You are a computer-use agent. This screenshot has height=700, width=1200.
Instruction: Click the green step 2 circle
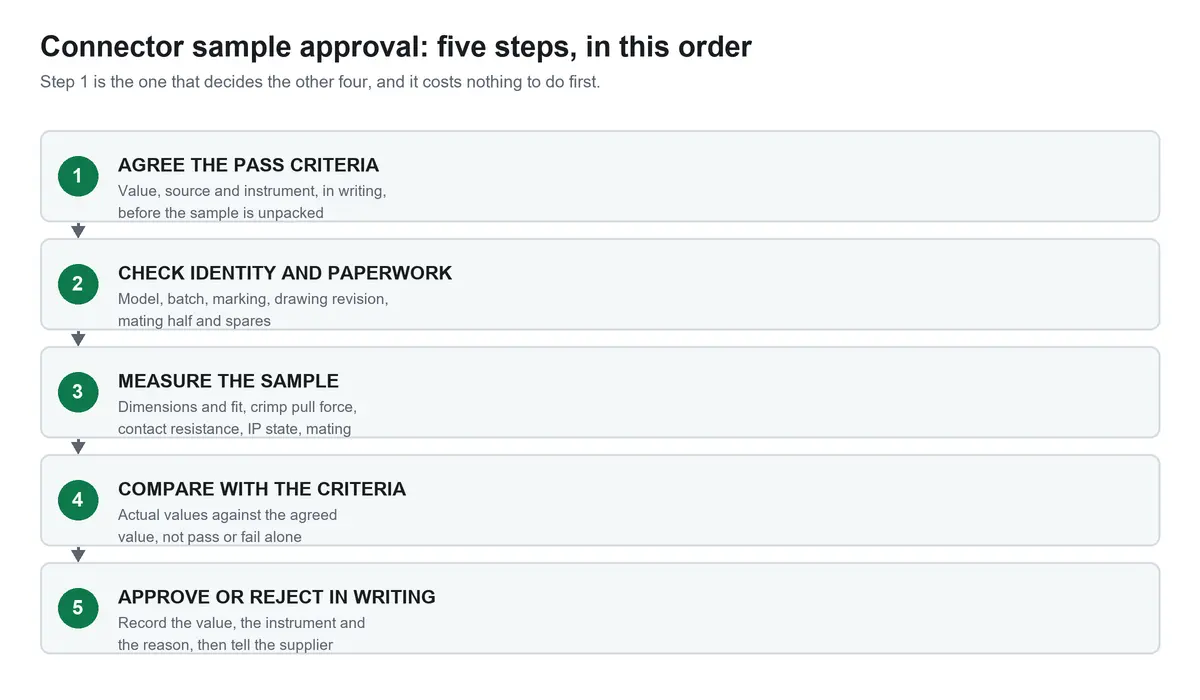78,284
